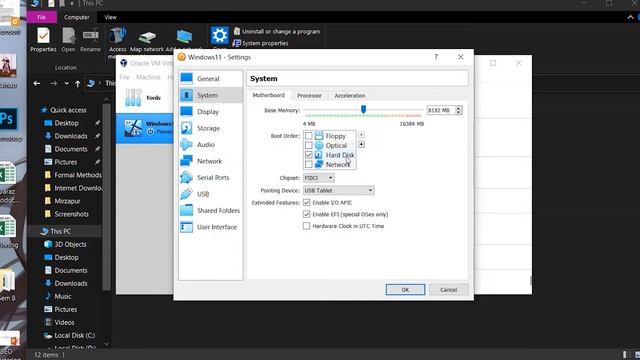The image size is (640, 360).
Task: Move boot device down with arrow button
Action: pyautogui.click(x=361, y=144)
